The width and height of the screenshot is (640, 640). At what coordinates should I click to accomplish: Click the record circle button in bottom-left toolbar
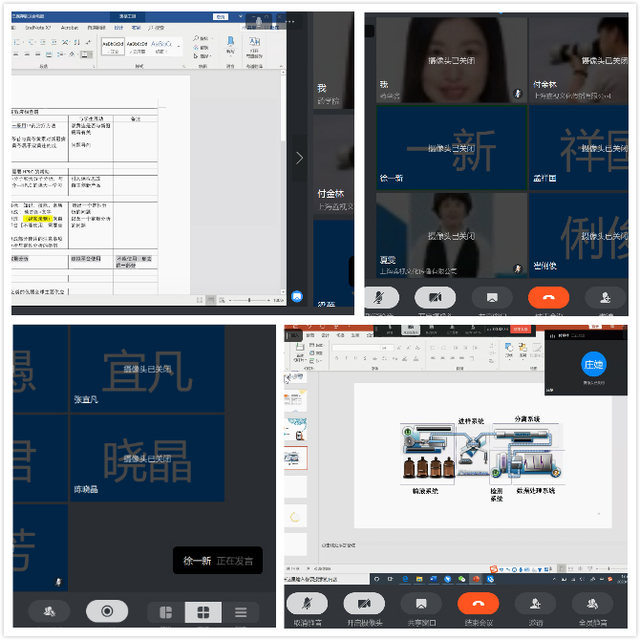pyautogui.click(x=107, y=611)
